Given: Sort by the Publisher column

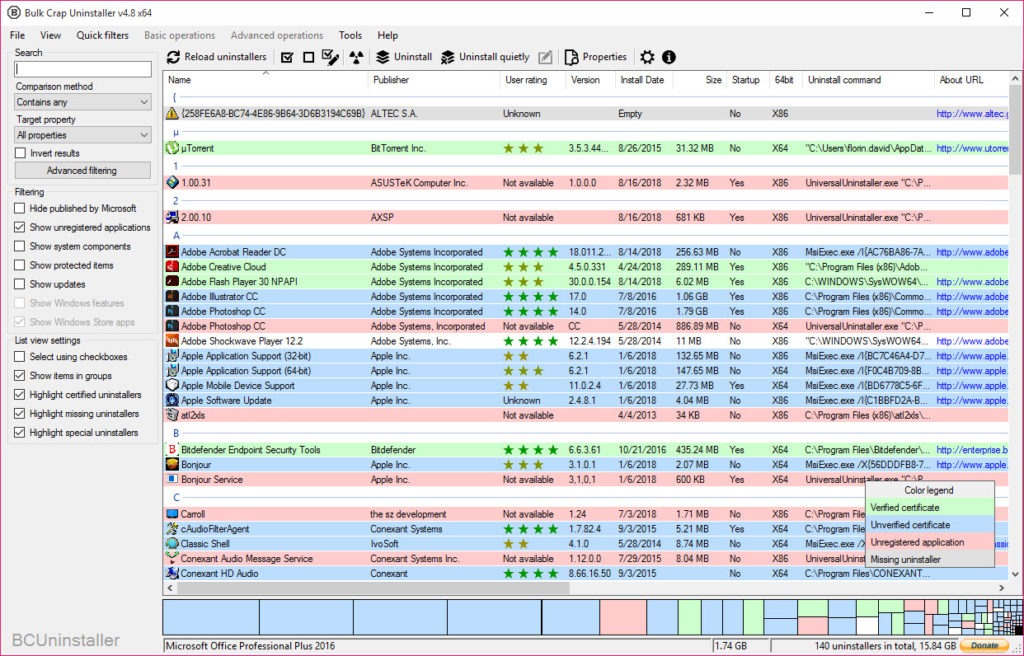Looking at the screenshot, I should (434, 80).
